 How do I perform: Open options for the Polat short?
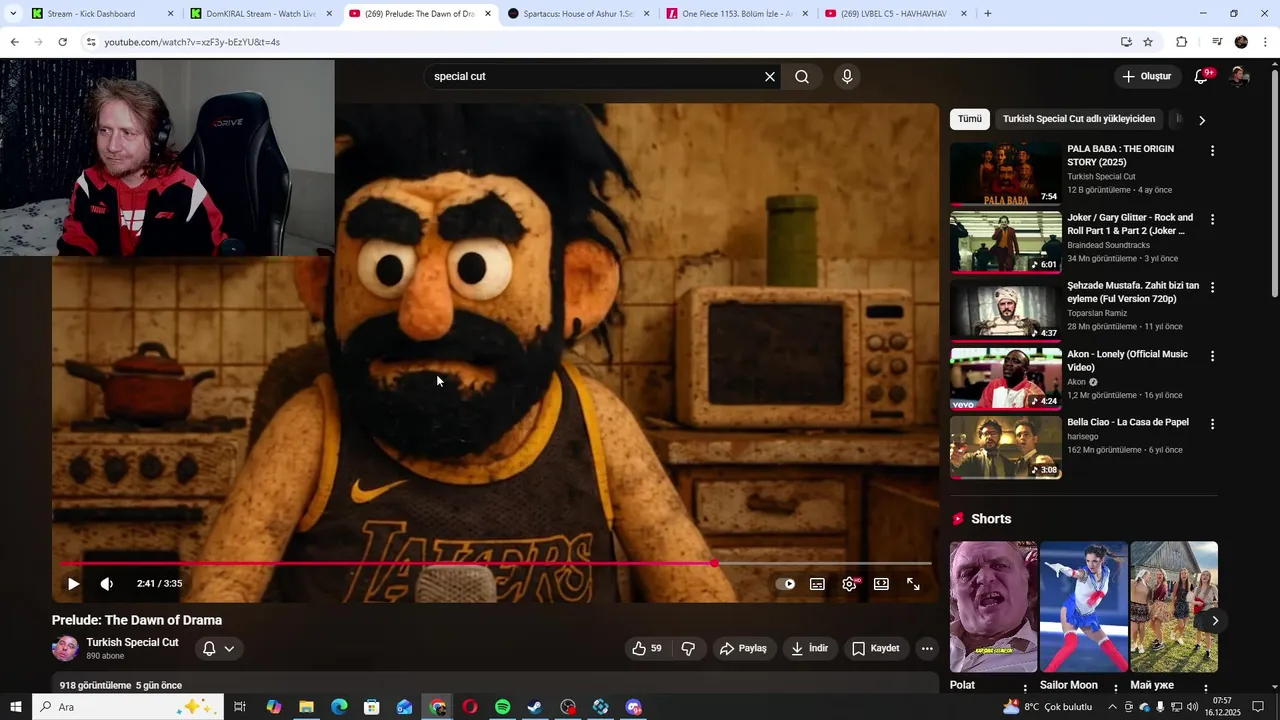click(x=1025, y=689)
